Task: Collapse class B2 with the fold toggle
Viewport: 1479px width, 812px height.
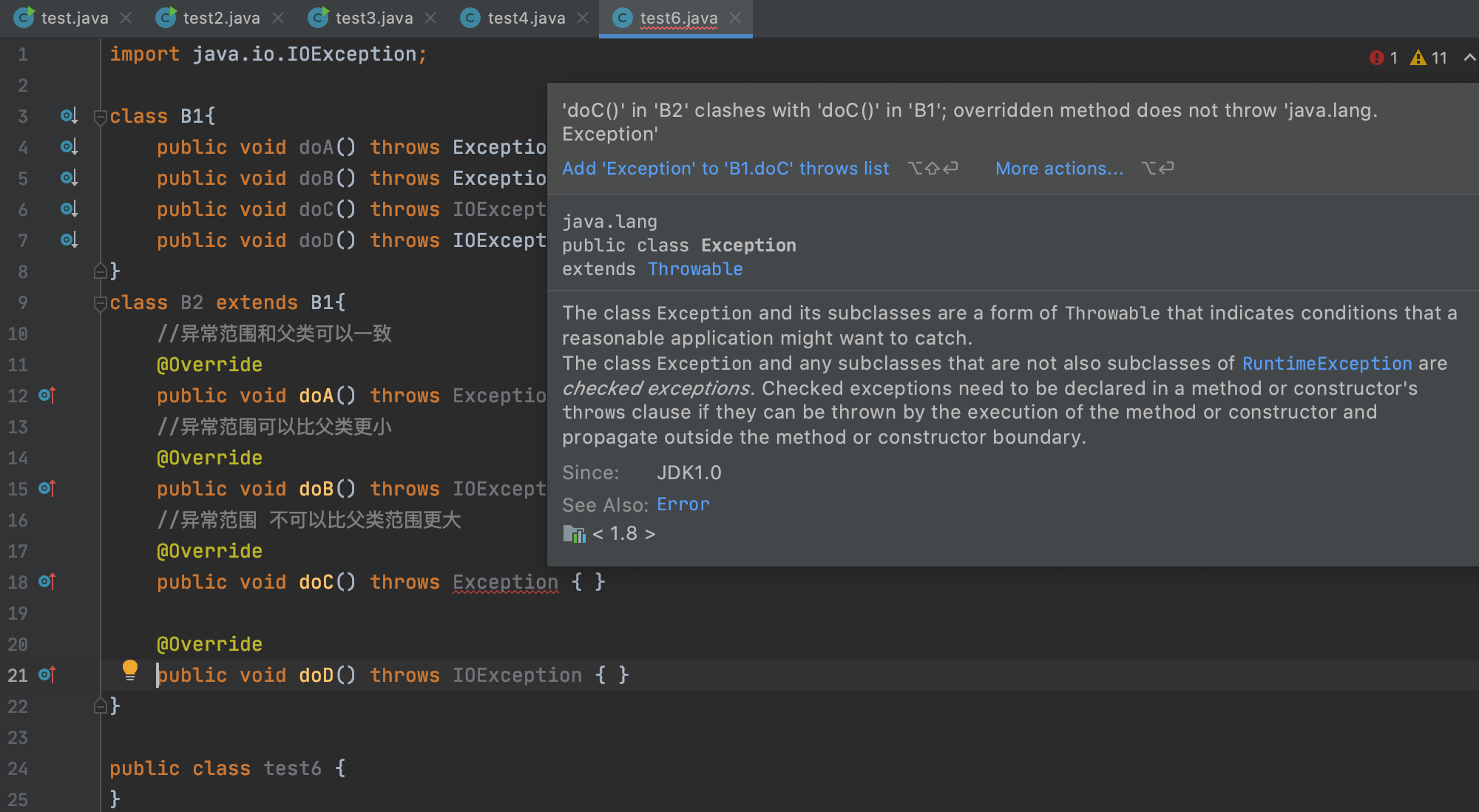Action: 101,303
